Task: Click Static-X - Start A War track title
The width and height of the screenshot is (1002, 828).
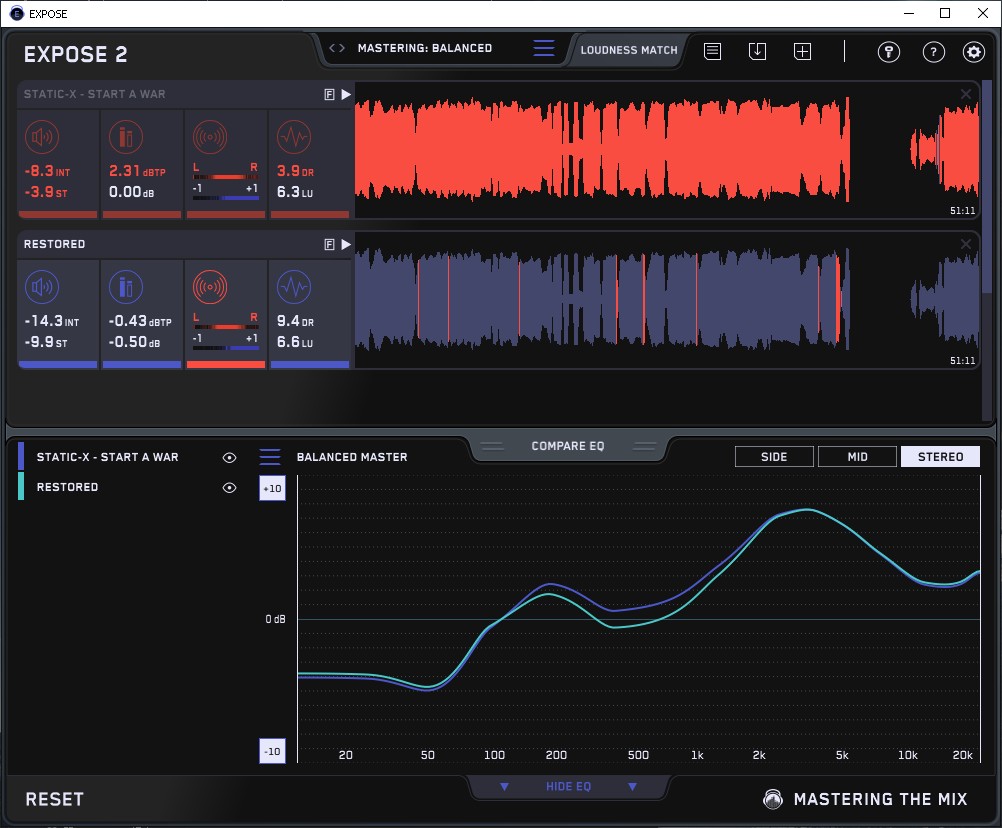Action: (x=95, y=94)
